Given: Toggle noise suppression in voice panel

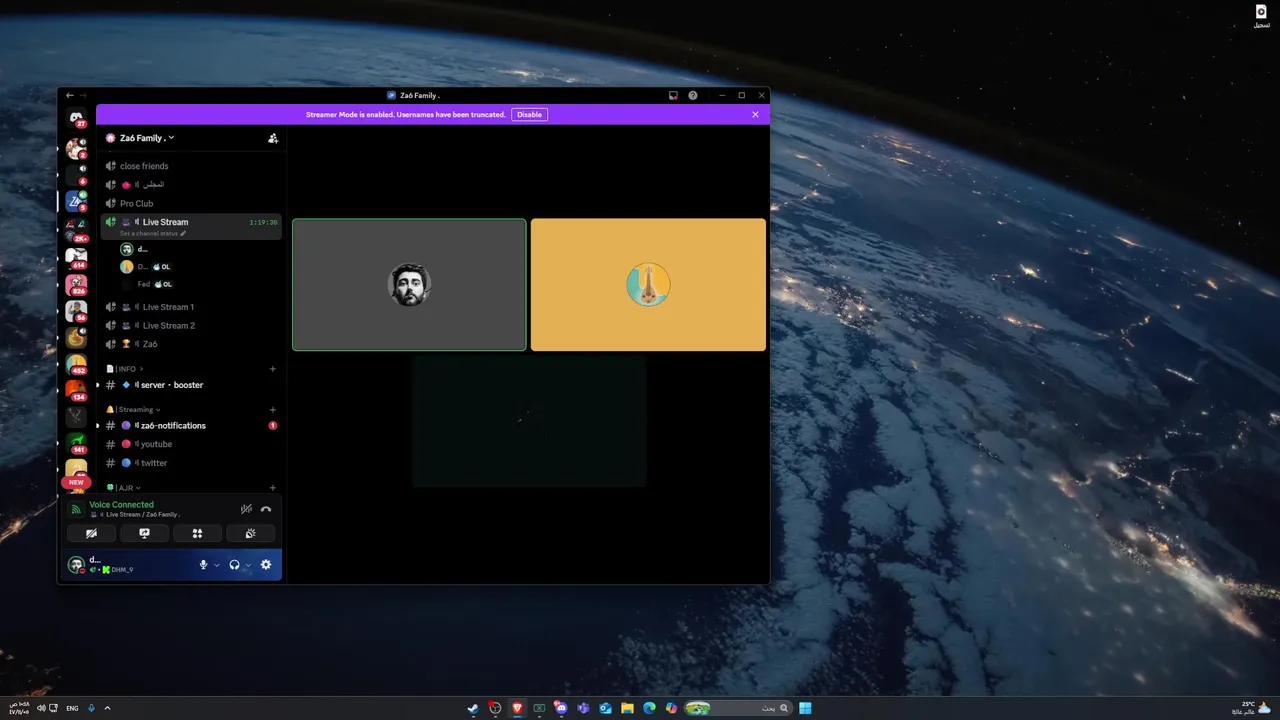Looking at the screenshot, I should 246,509.
